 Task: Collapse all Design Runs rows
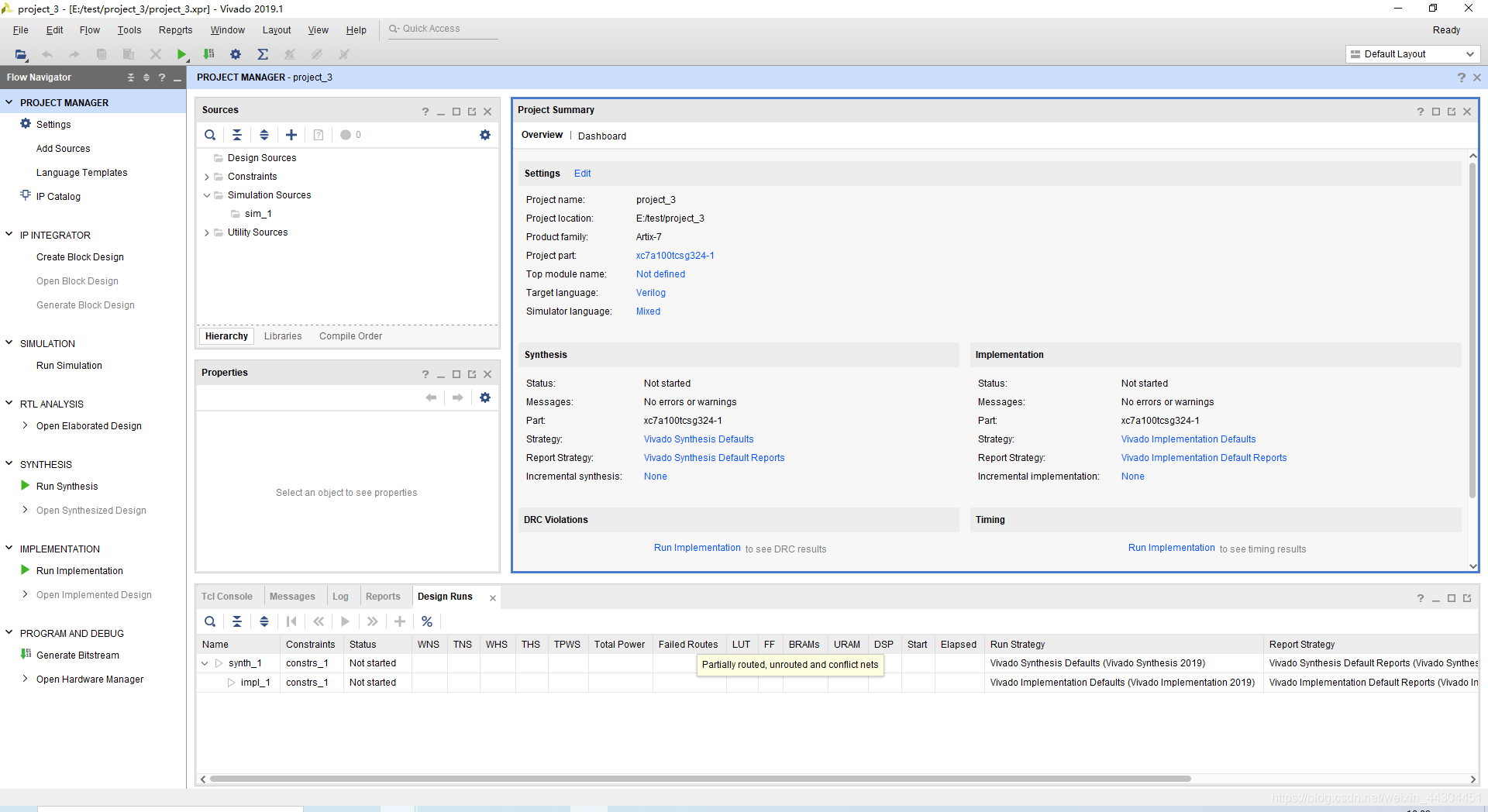237,621
